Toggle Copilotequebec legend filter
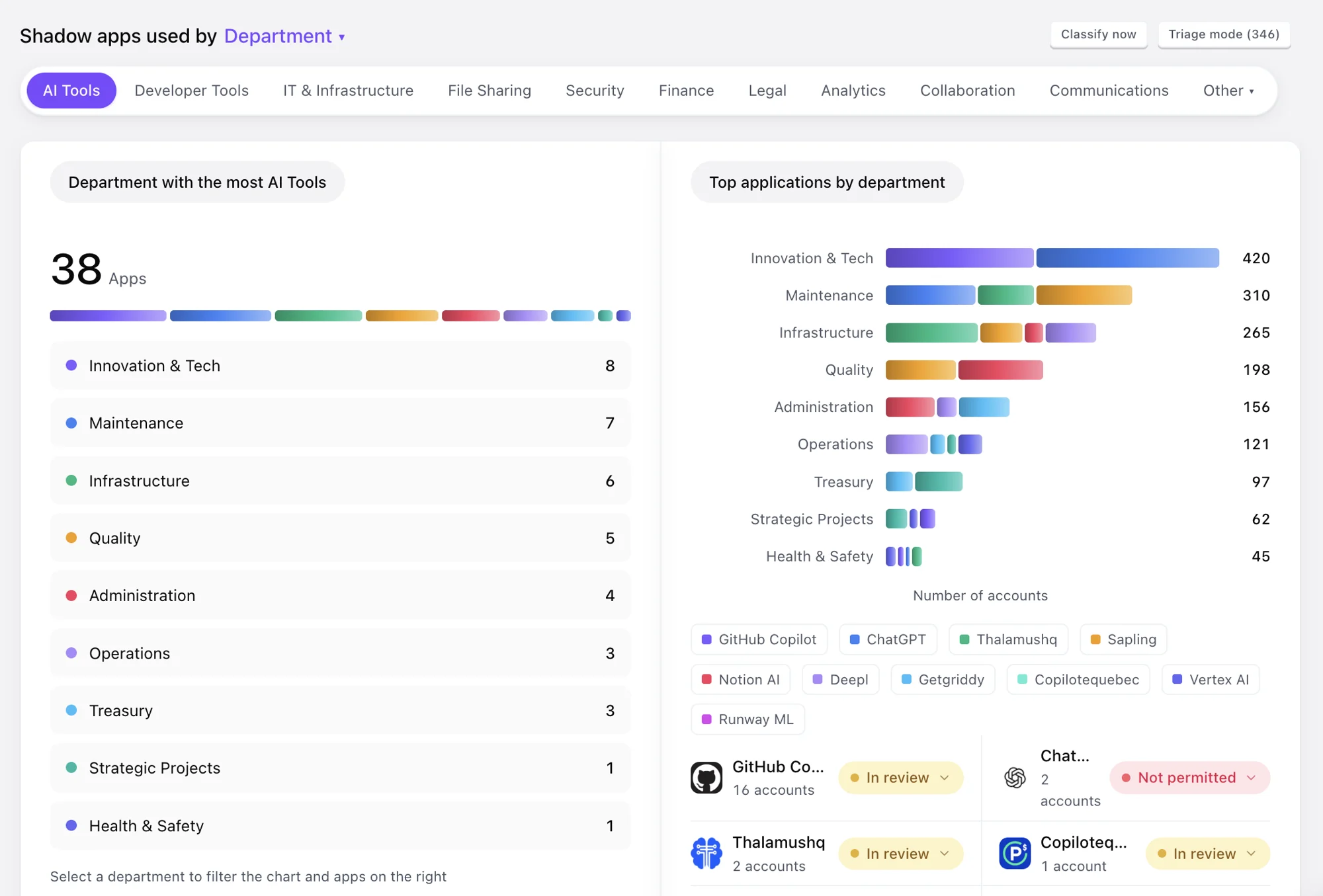Viewport: 1323px width, 896px height. click(1078, 679)
